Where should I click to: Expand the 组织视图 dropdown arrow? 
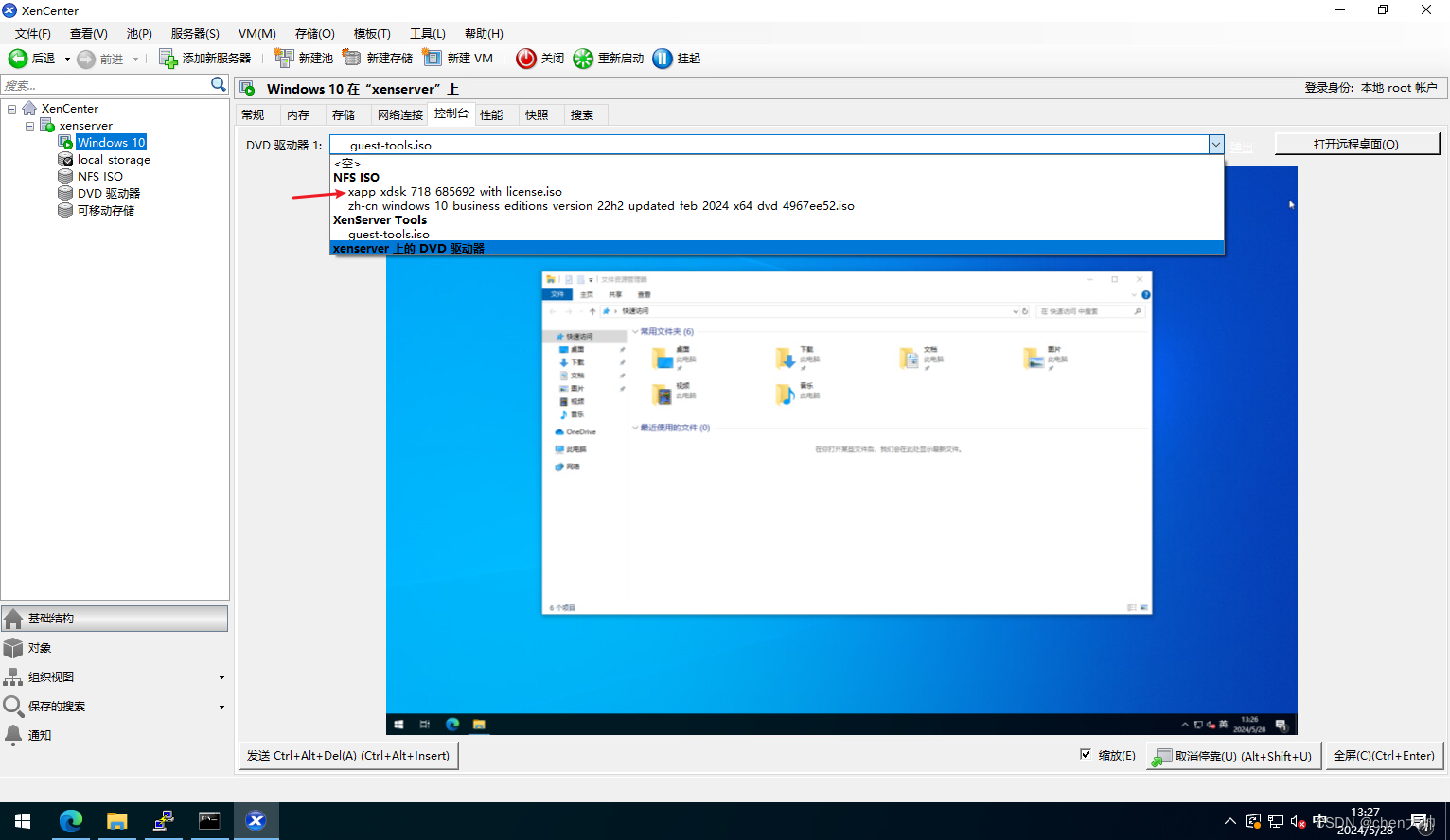pyautogui.click(x=221, y=678)
